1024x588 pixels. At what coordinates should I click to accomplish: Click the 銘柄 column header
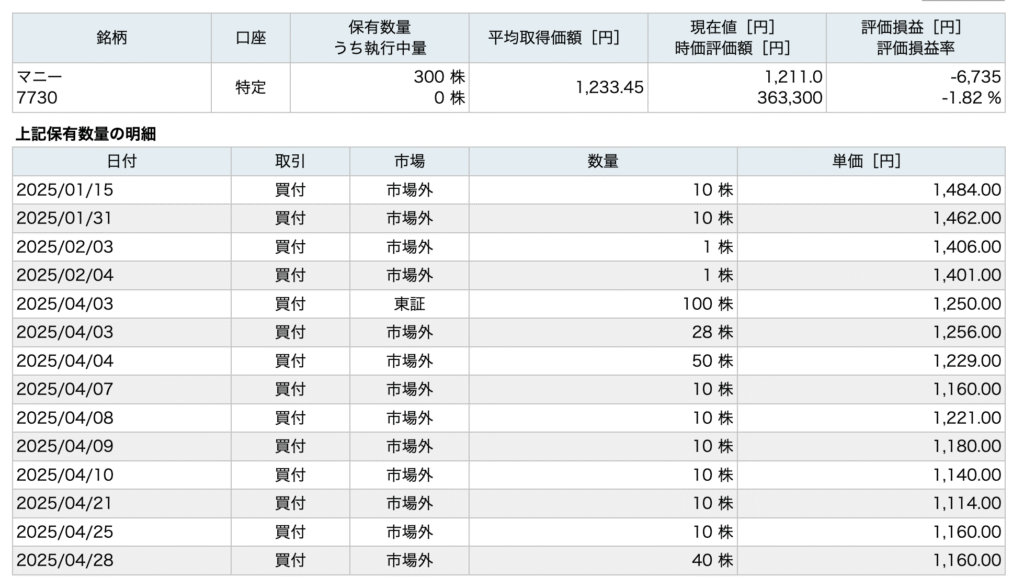coord(112,38)
